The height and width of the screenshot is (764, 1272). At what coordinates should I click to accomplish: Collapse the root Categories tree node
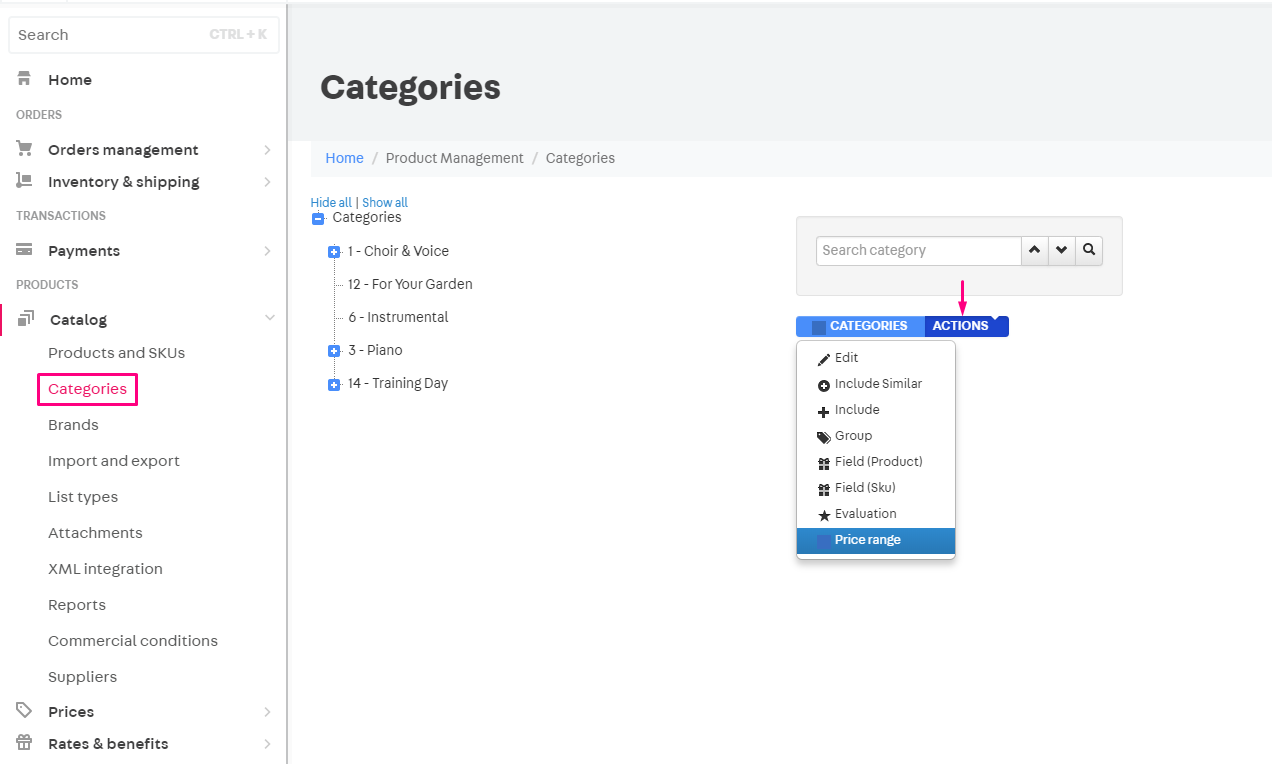(x=318, y=219)
